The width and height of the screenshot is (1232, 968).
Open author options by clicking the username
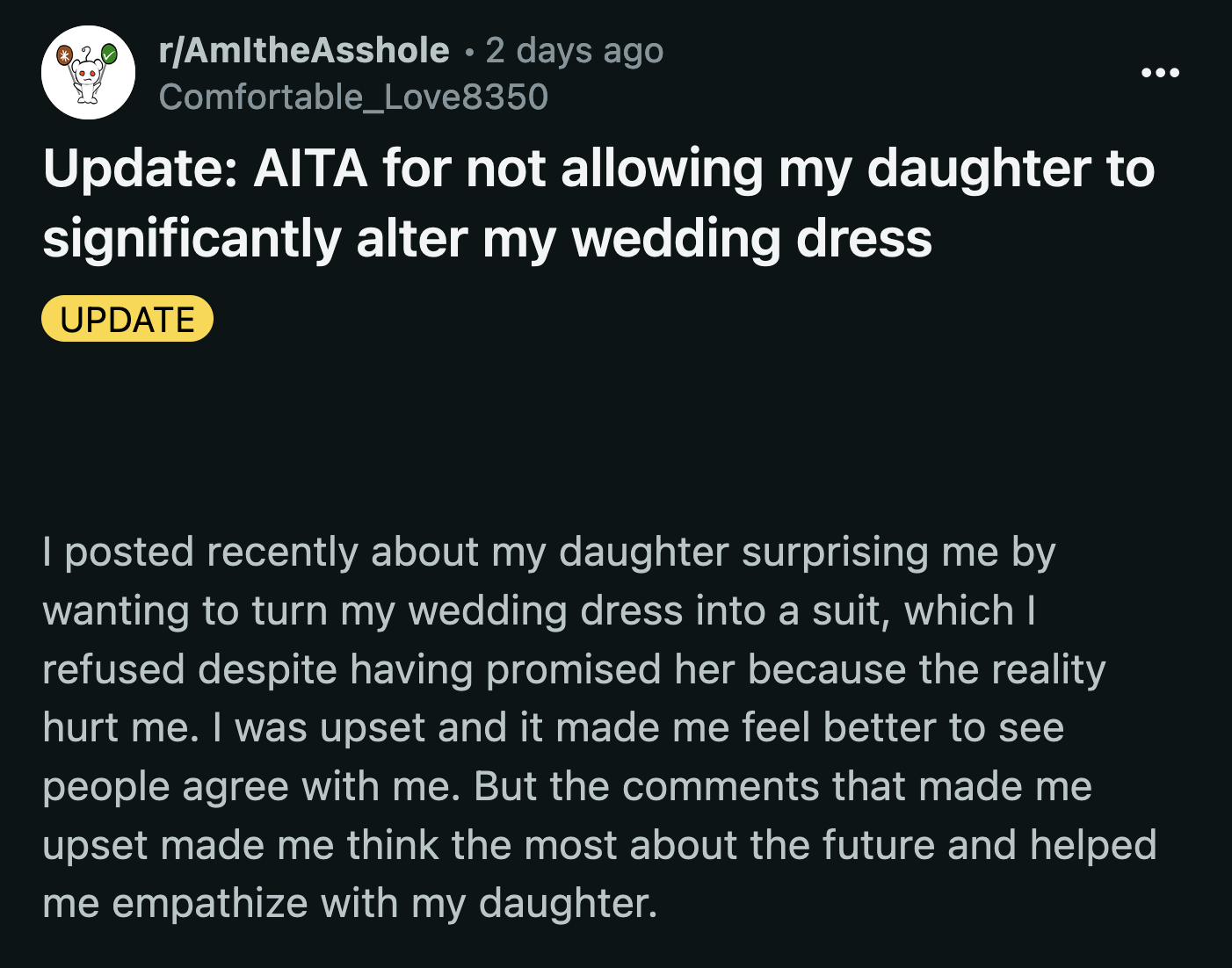tap(351, 98)
